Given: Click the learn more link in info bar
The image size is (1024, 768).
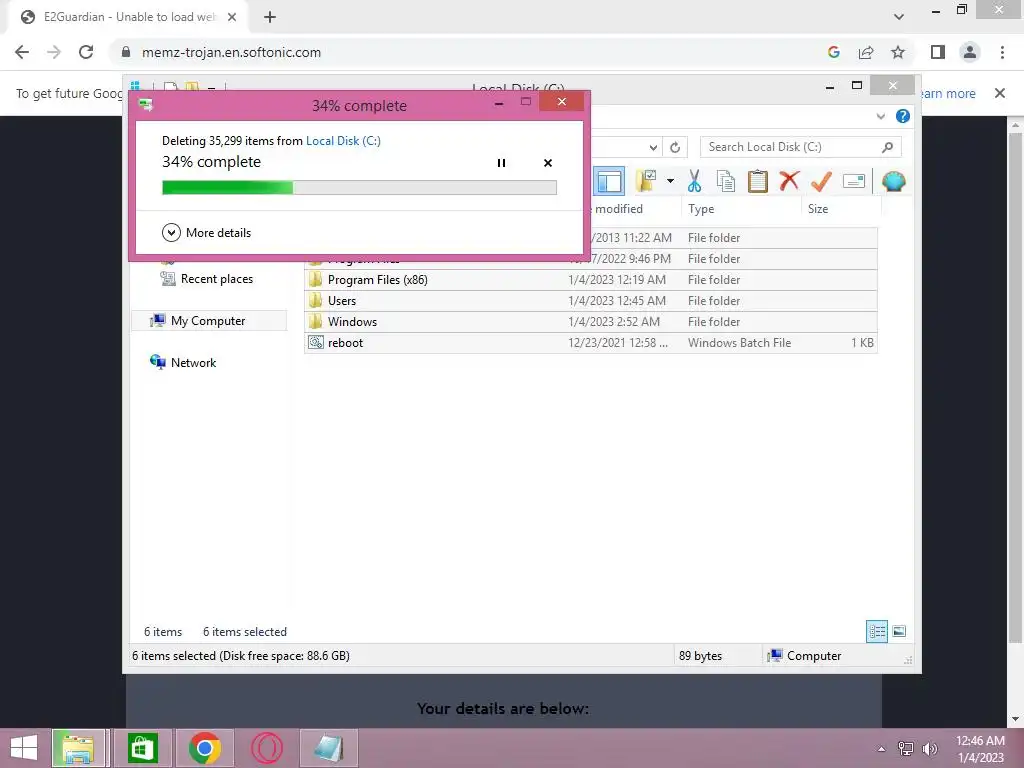Looking at the screenshot, I should coord(947,93).
